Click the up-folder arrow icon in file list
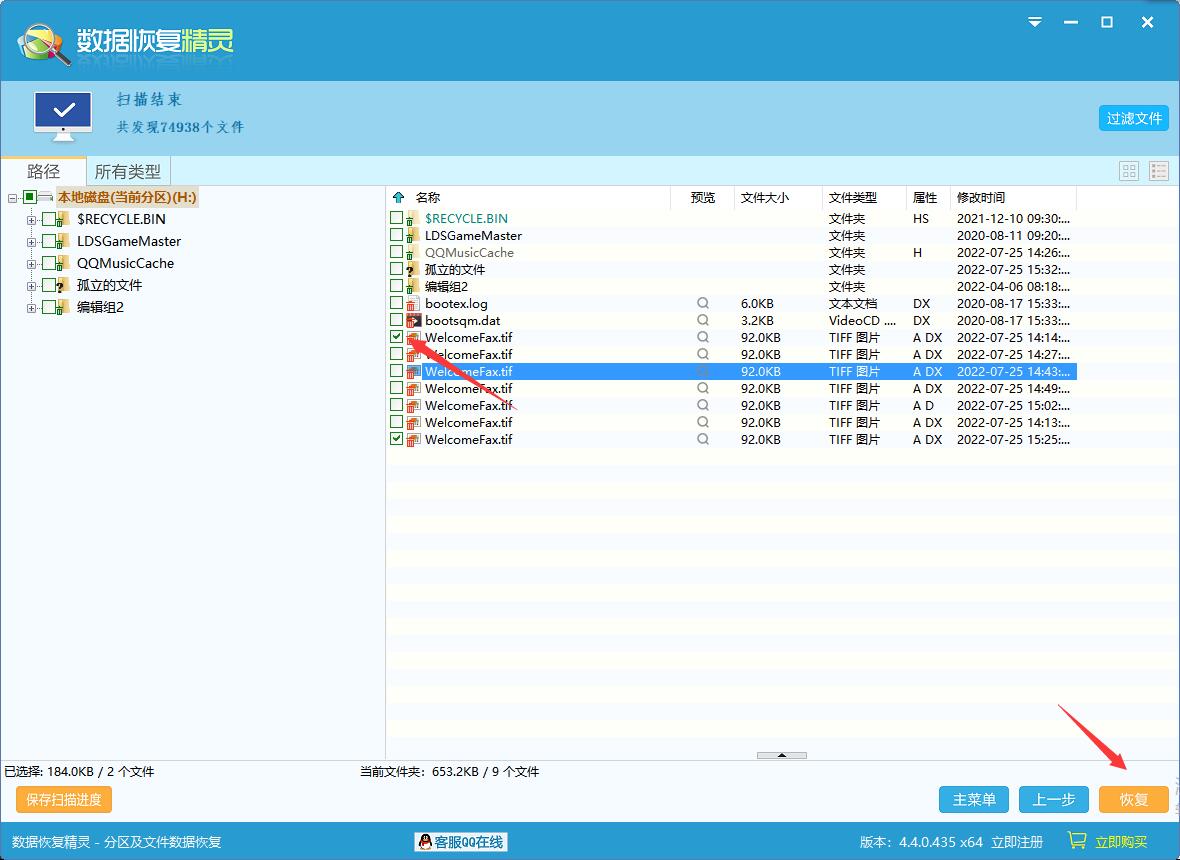Viewport: 1180px width, 860px height. point(399,198)
